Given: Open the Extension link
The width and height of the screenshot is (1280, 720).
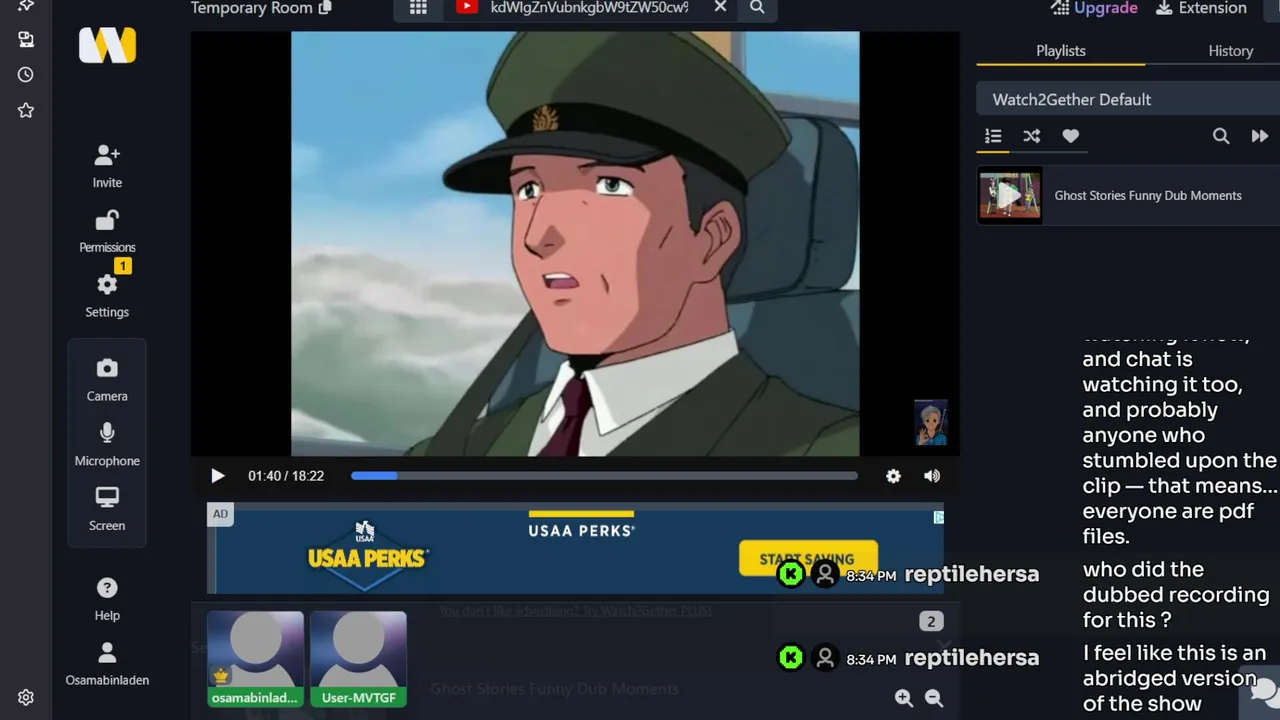Looking at the screenshot, I should coord(1201,8).
